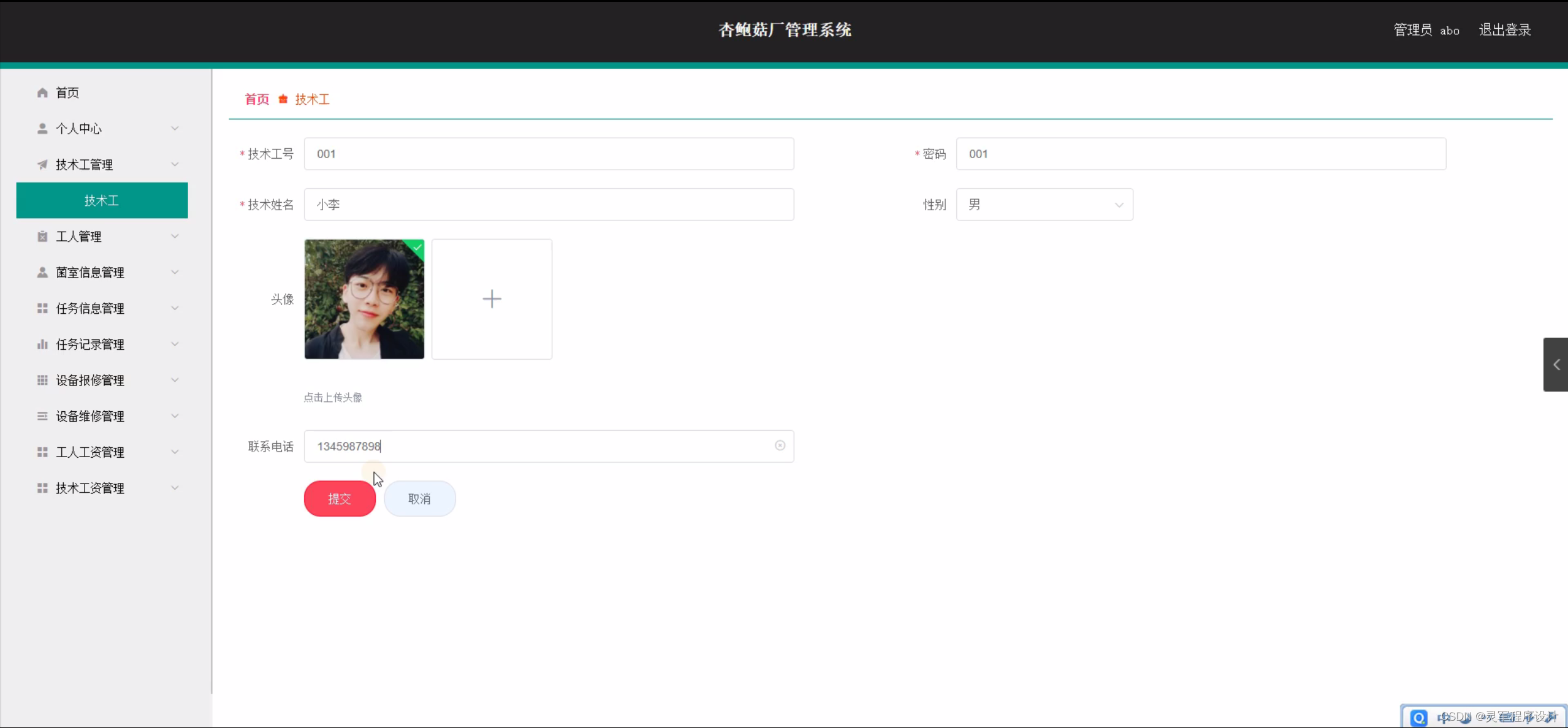
Task: Click the 工人管理 badge icon
Action: pos(42,236)
